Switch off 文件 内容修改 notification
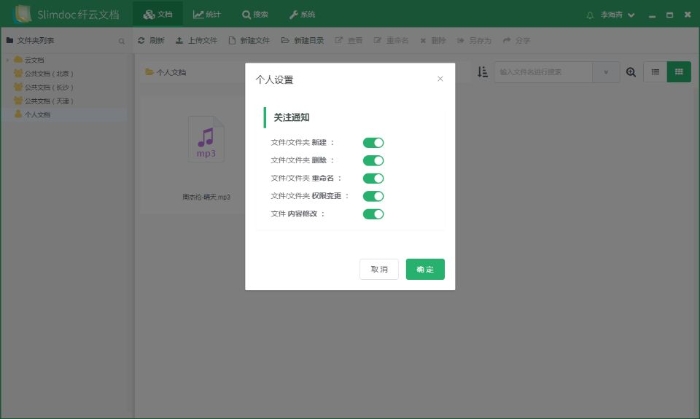 point(373,214)
